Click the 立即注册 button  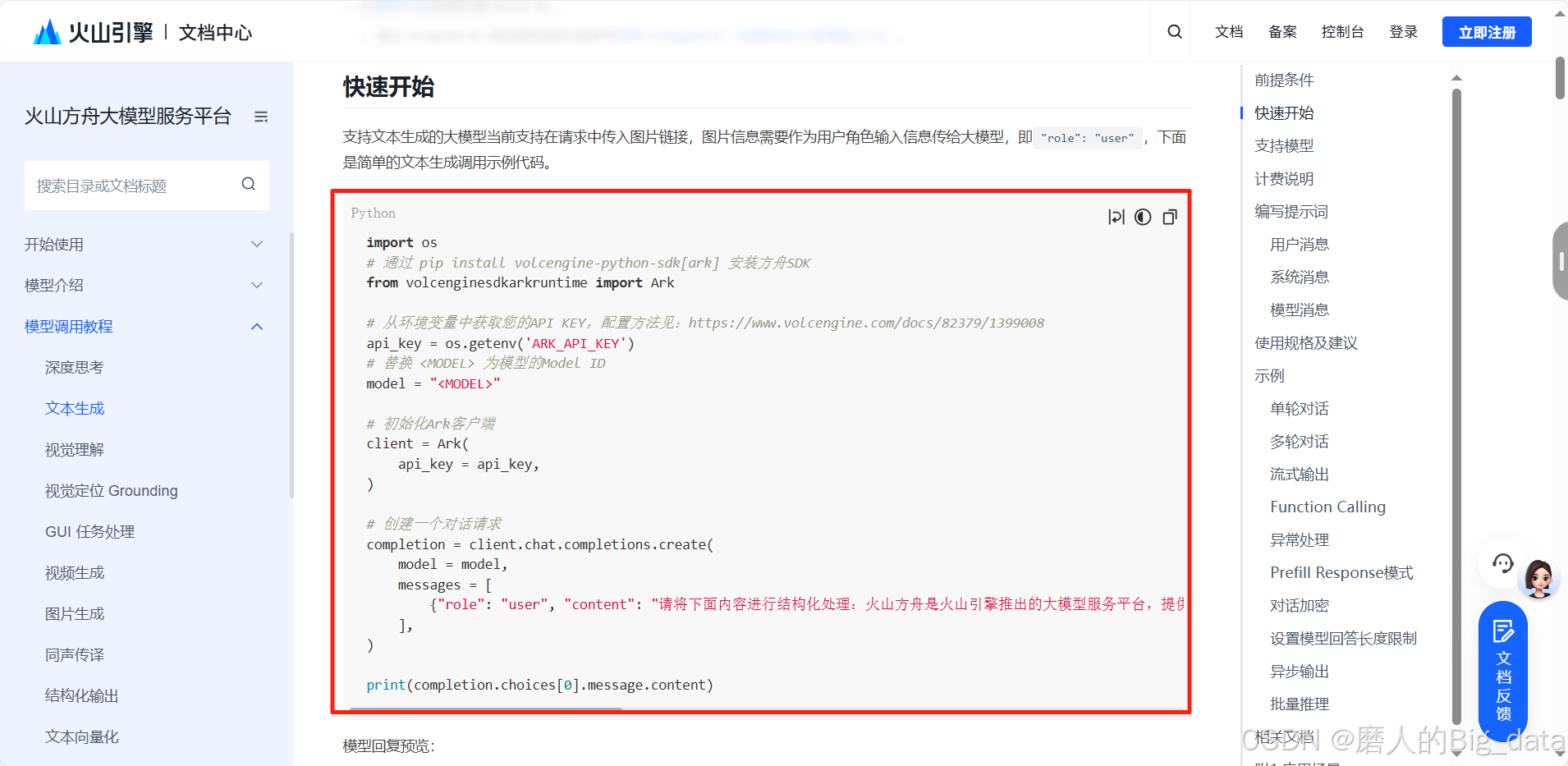[x=1487, y=32]
